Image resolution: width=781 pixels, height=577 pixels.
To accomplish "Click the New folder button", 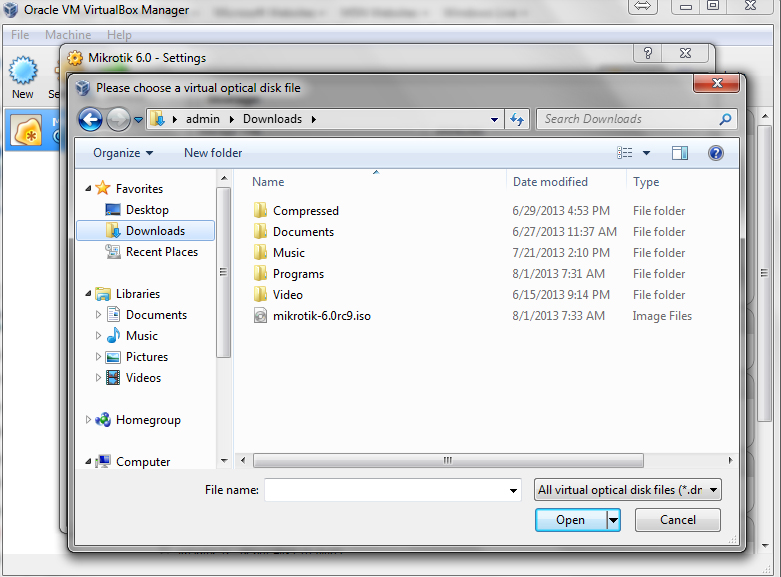I will point(213,153).
